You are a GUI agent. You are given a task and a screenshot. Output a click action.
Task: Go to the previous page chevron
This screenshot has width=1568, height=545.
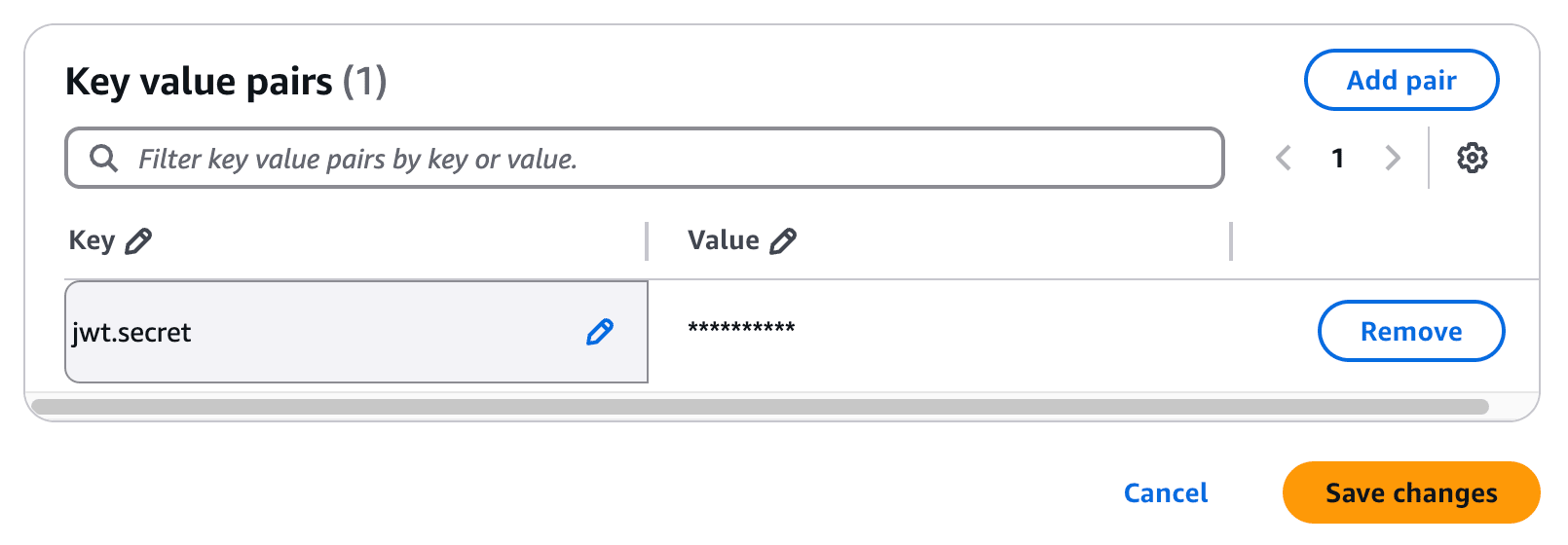click(x=1284, y=158)
